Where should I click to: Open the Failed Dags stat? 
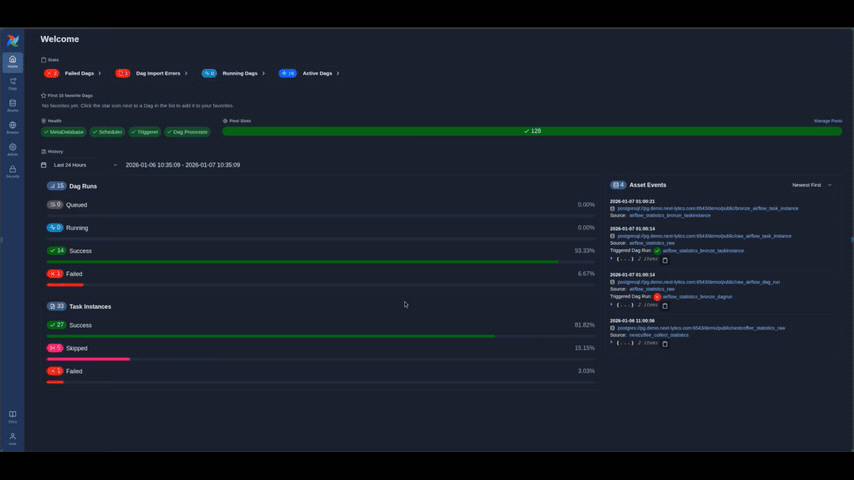point(73,73)
